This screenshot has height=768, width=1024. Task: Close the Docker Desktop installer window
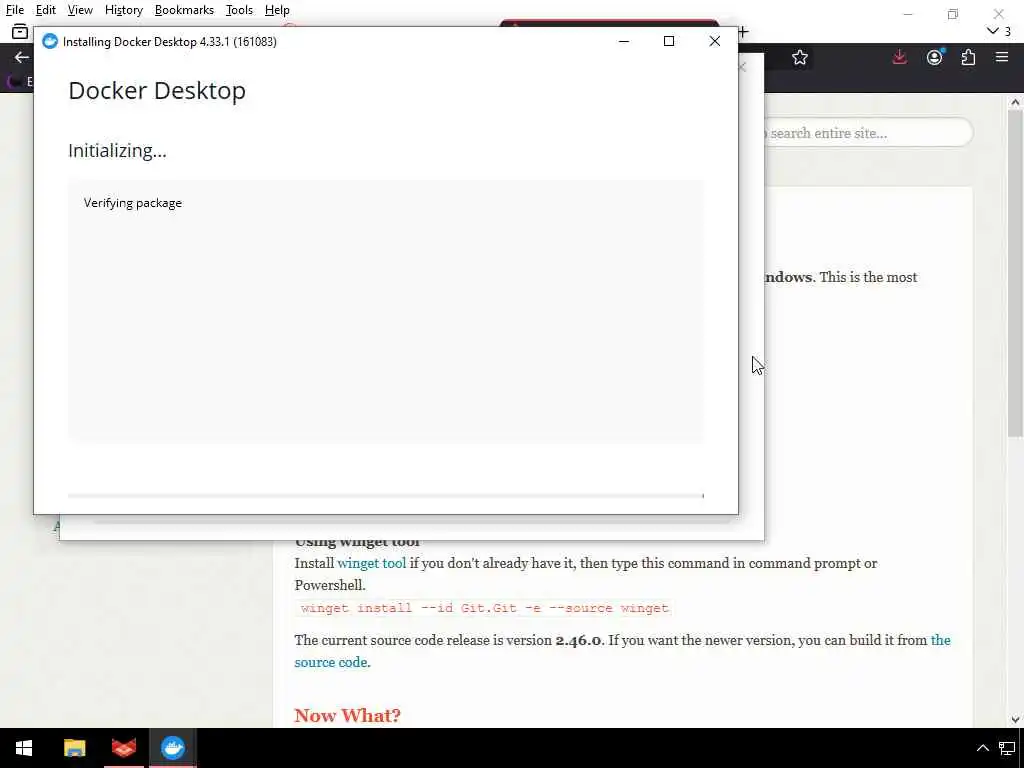[714, 41]
